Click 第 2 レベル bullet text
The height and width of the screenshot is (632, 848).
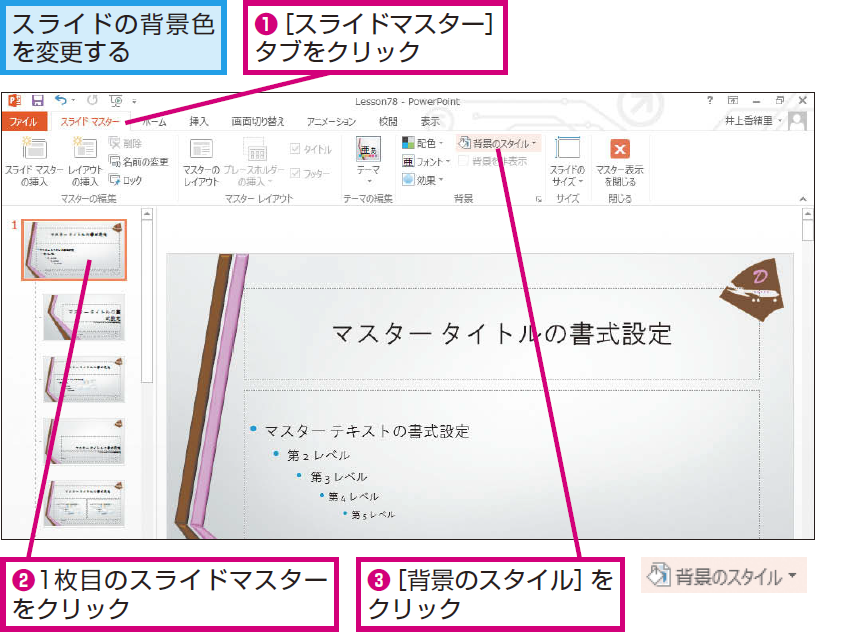(319, 455)
